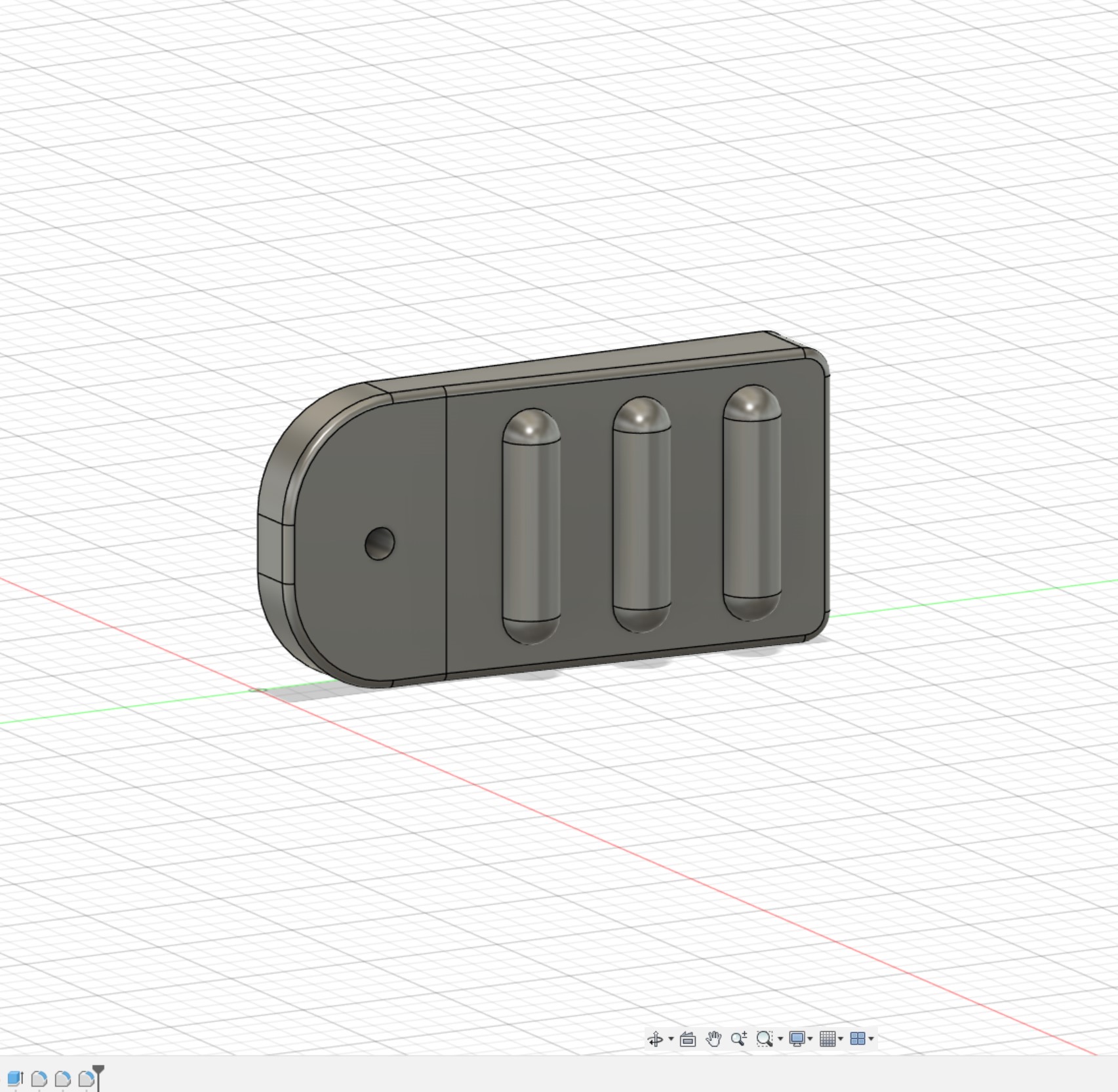Viewport: 1118px width, 1092px height.
Task: Open the Viewports dropdown arrow
Action: 873,1040
